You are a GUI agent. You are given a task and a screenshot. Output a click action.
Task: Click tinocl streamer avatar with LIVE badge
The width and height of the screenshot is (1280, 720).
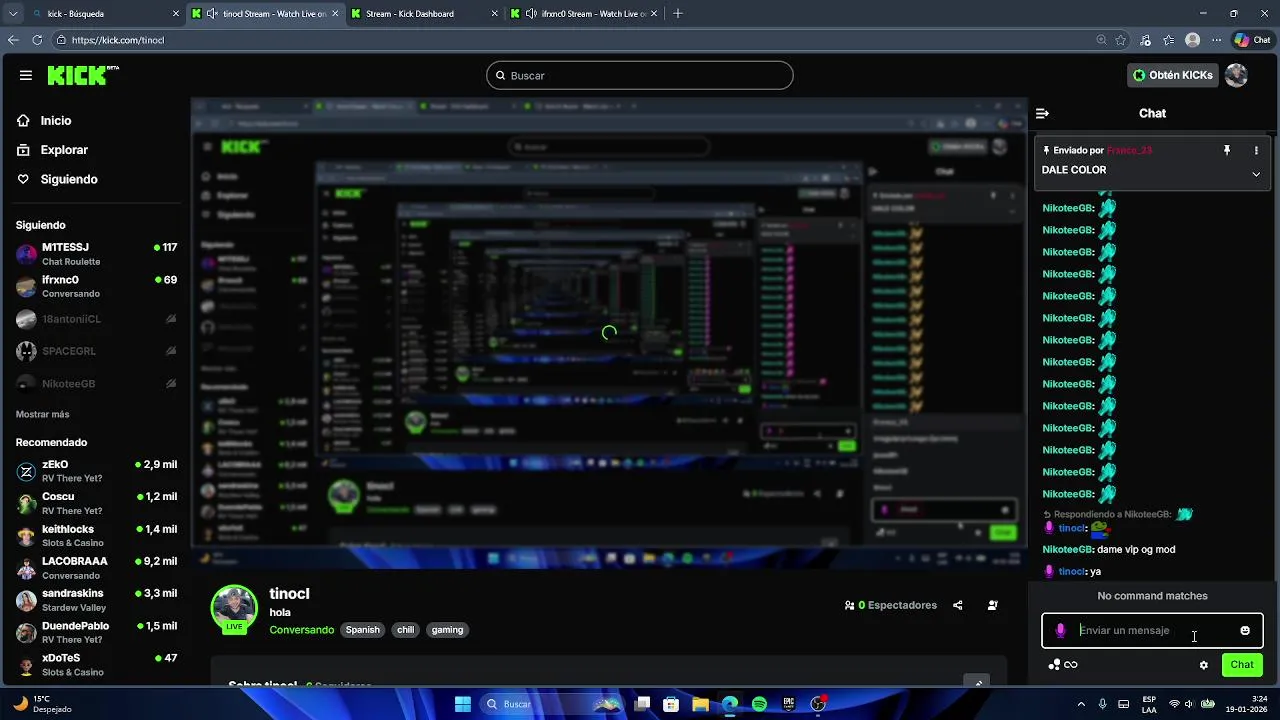click(x=234, y=609)
